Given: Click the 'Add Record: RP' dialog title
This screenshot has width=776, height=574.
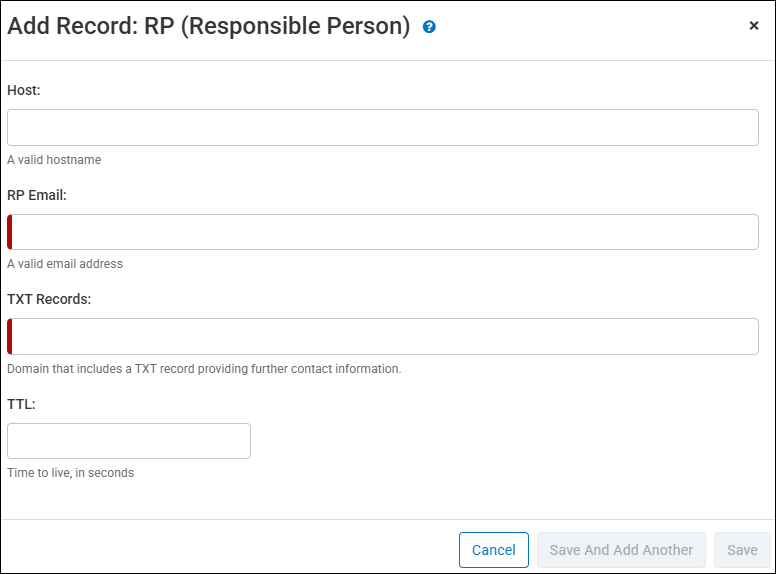Looking at the screenshot, I should [x=209, y=27].
